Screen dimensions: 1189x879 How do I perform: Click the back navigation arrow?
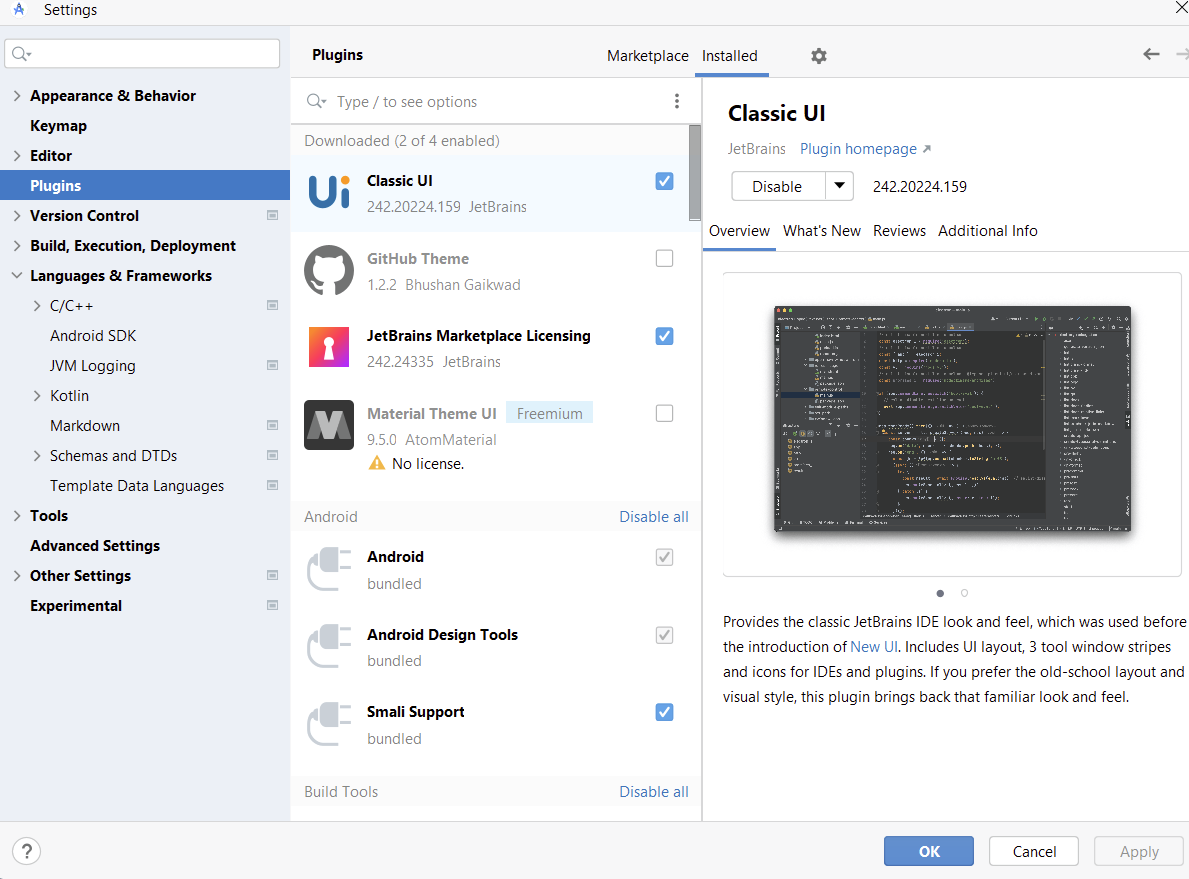[1151, 55]
